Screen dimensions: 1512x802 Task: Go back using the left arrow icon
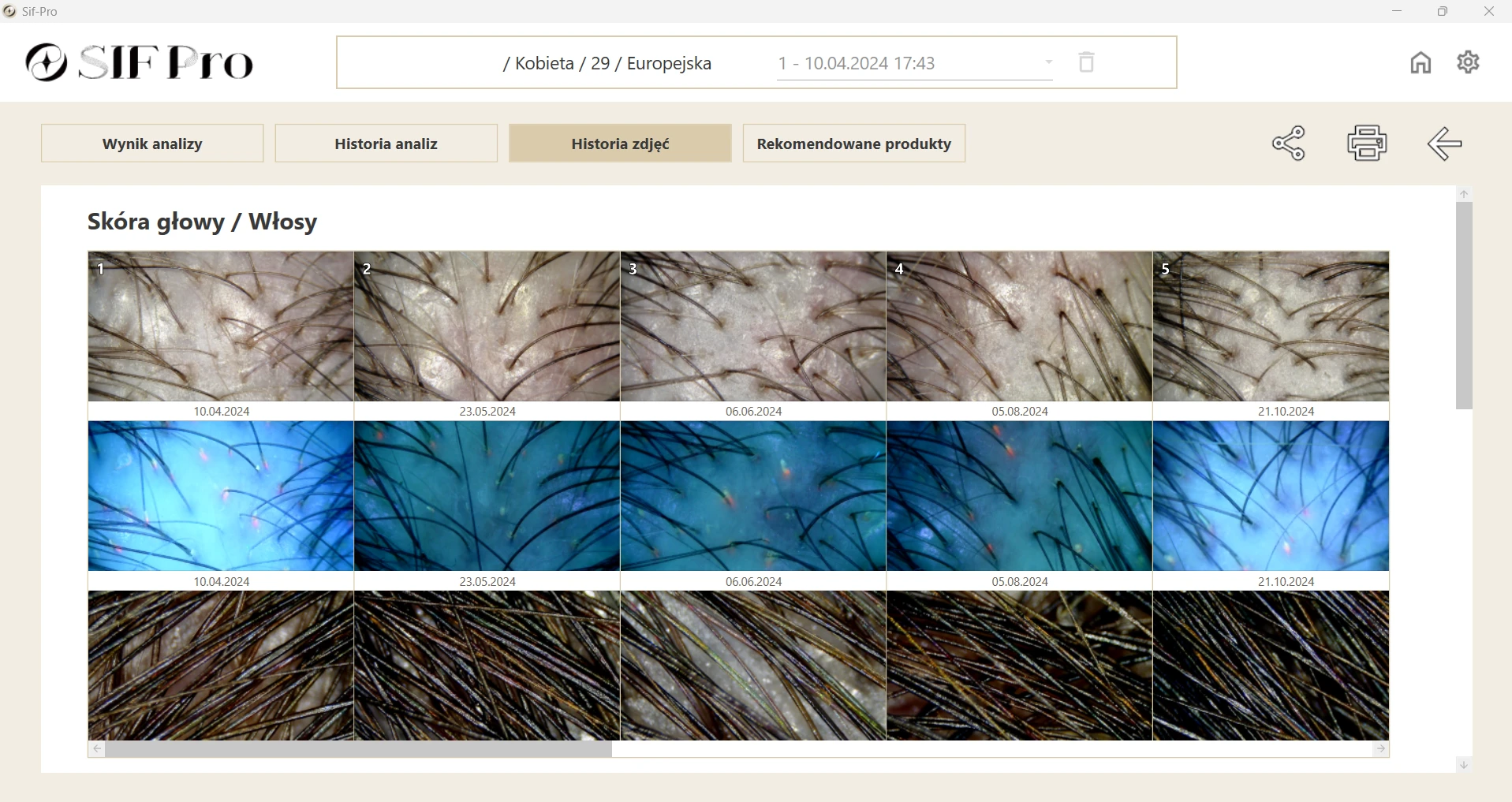point(1444,144)
